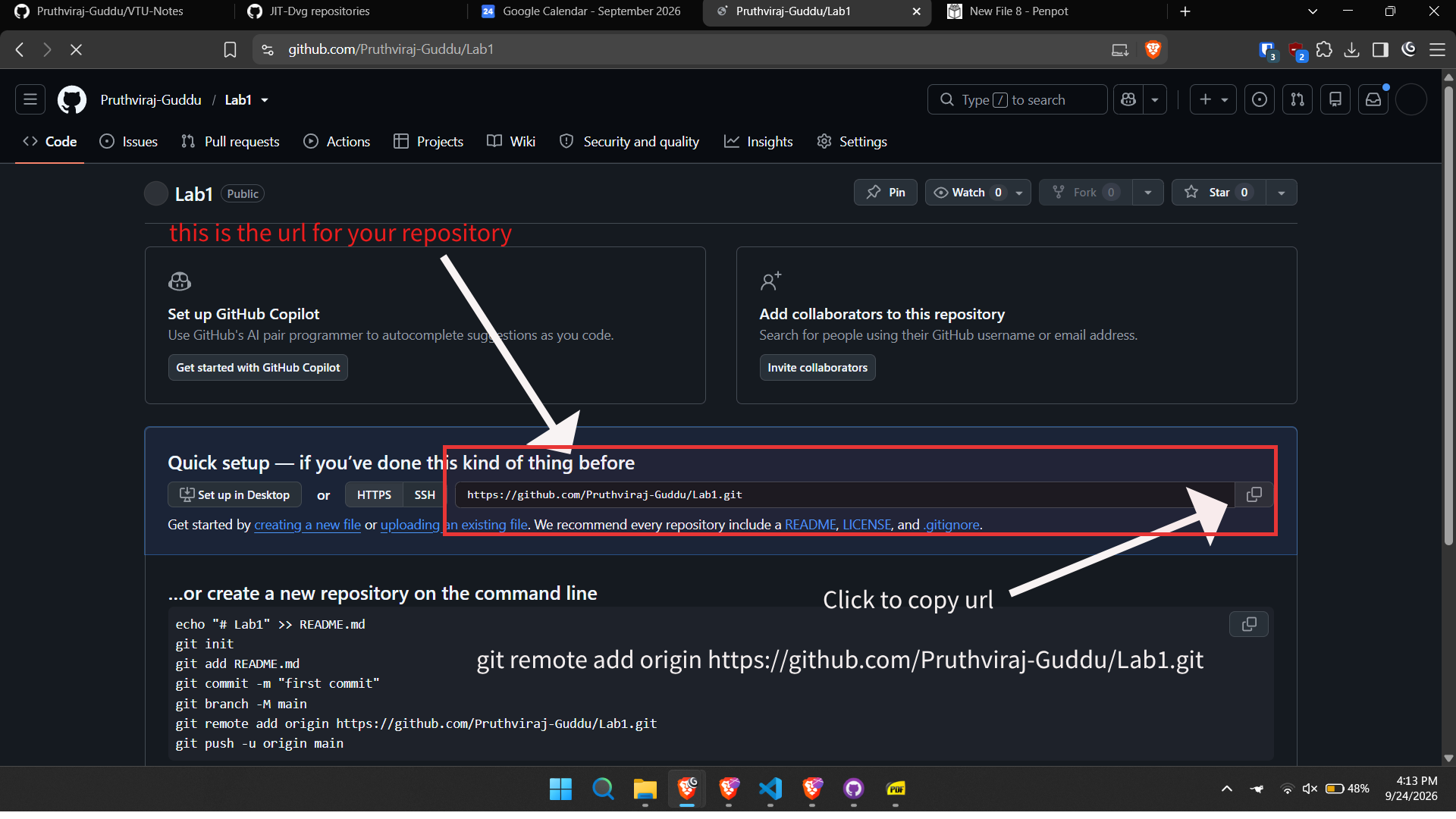
Task: Pin the Lab1 repository
Action: (x=886, y=193)
